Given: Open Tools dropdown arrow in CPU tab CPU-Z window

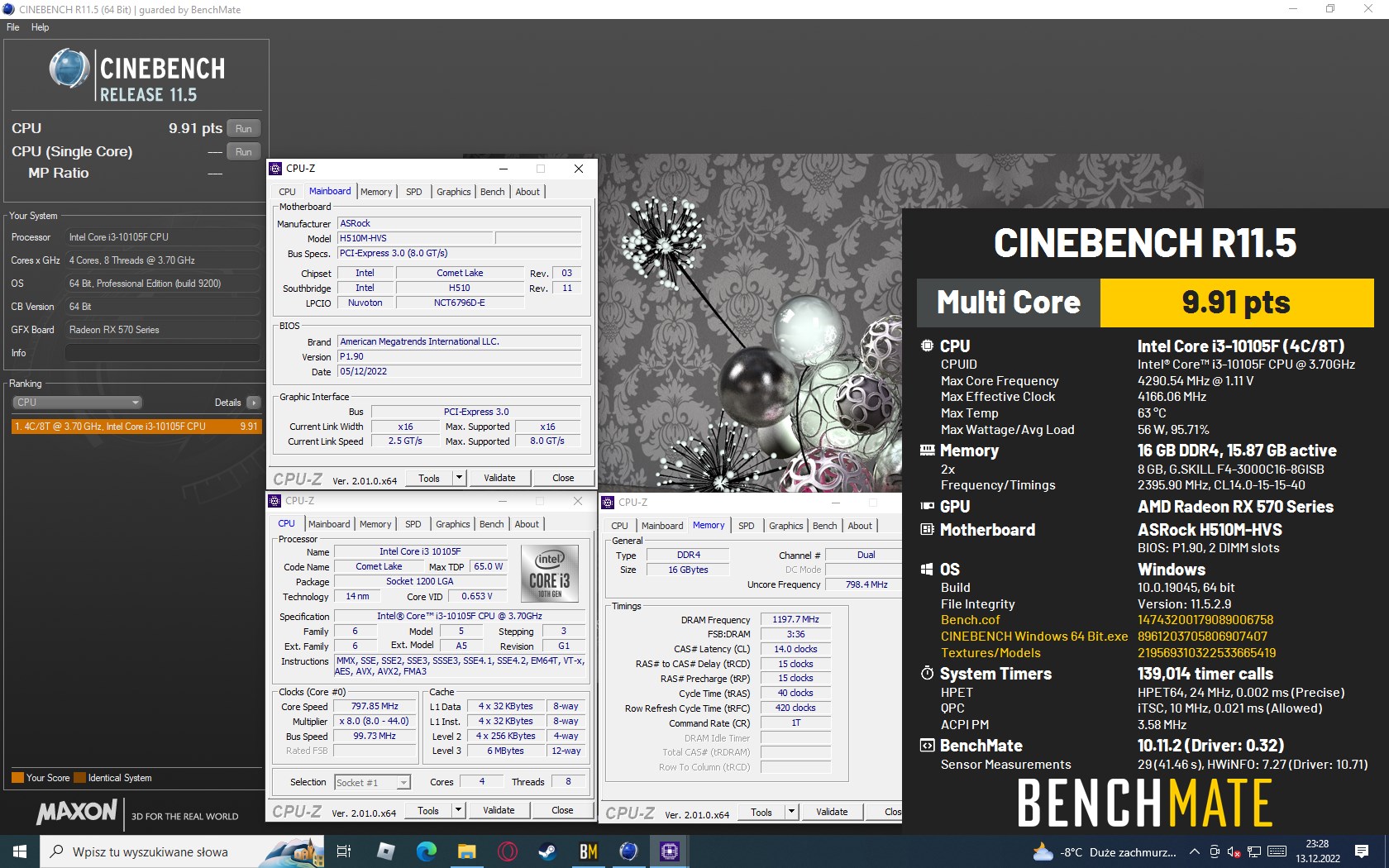Looking at the screenshot, I should pyautogui.click(x=459, y=810).
